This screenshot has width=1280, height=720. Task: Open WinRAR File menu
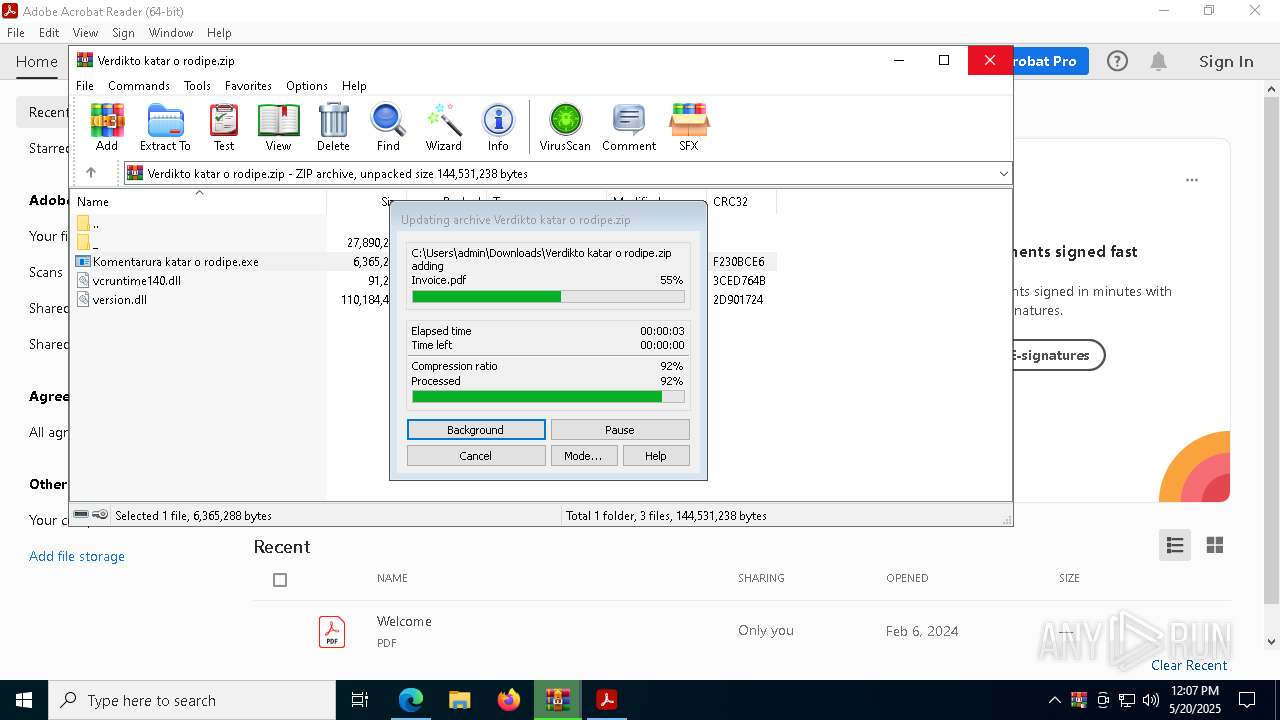tap(85, 86)
